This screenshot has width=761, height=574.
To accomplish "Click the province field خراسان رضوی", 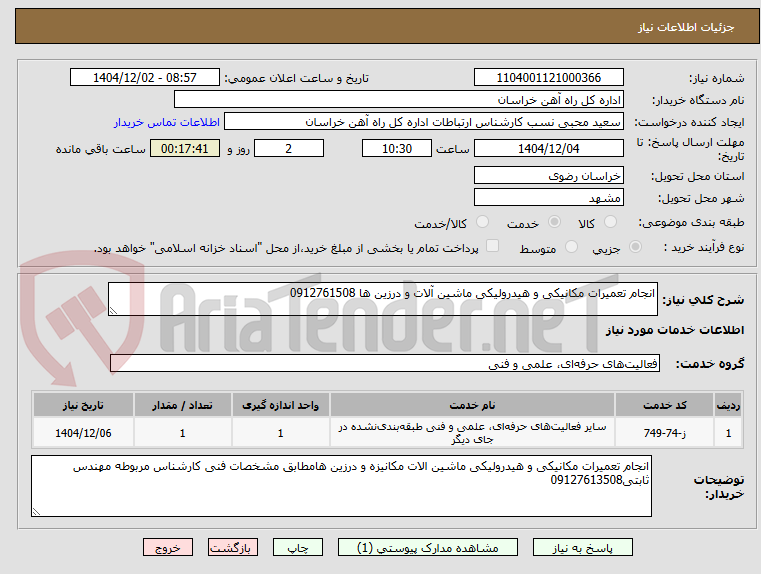I will (548, 176).
